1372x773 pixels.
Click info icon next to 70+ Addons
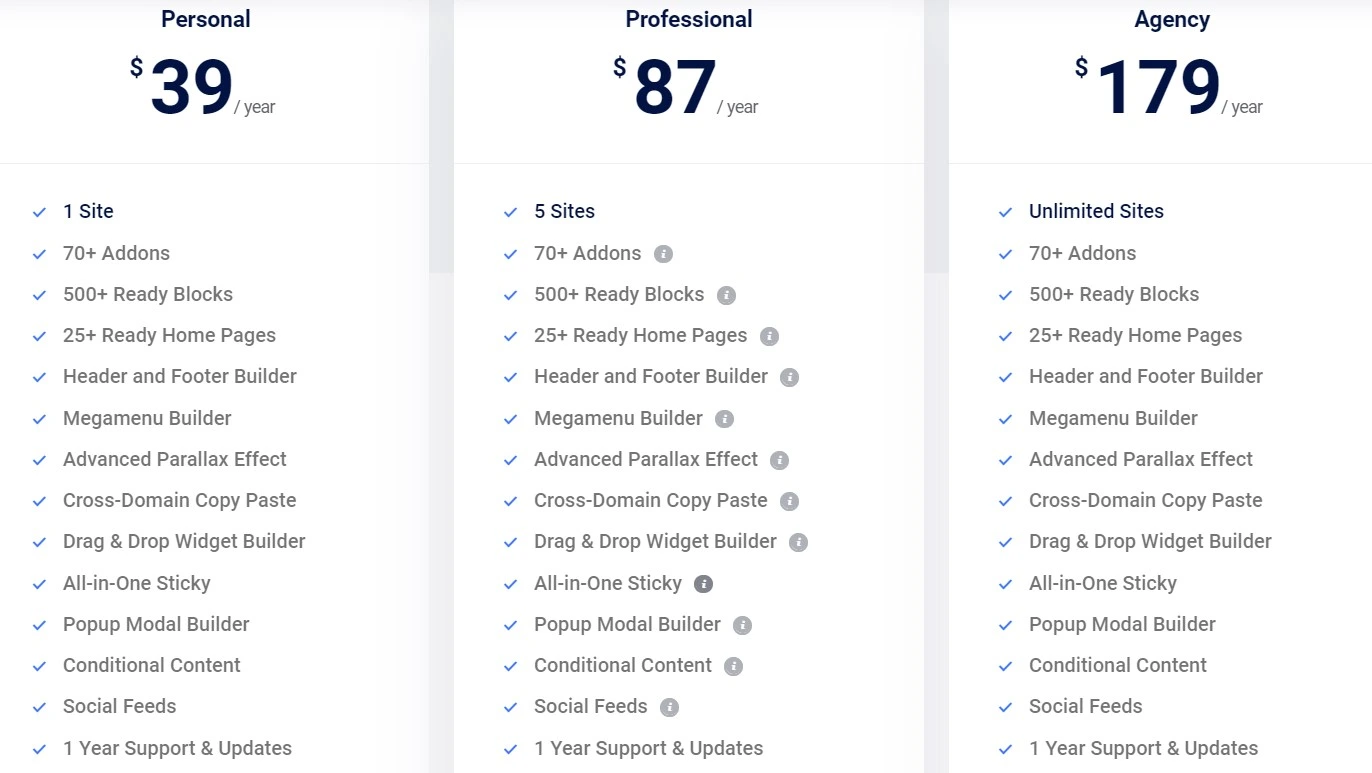[x=663, y=254]
